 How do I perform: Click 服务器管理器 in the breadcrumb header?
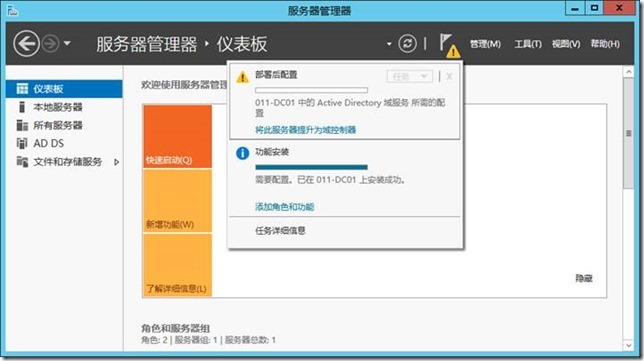click(147, 44)
